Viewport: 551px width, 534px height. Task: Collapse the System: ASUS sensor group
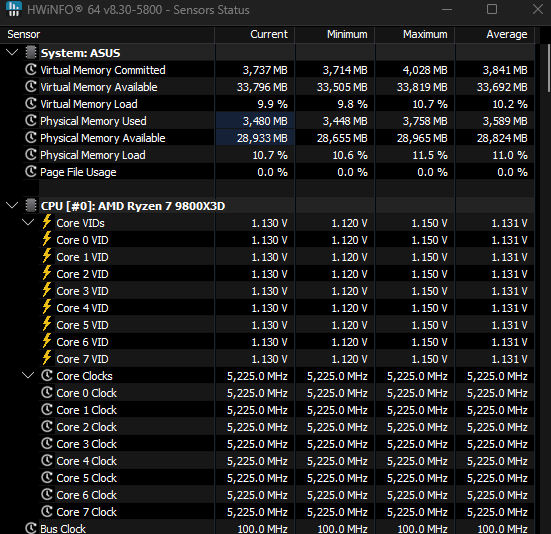(x=12, y=53)
